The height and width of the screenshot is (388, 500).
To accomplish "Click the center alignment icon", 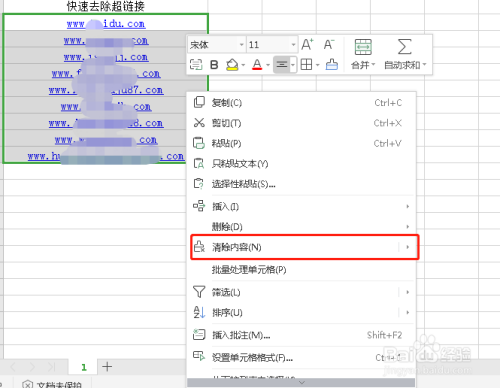I will 282,65.
